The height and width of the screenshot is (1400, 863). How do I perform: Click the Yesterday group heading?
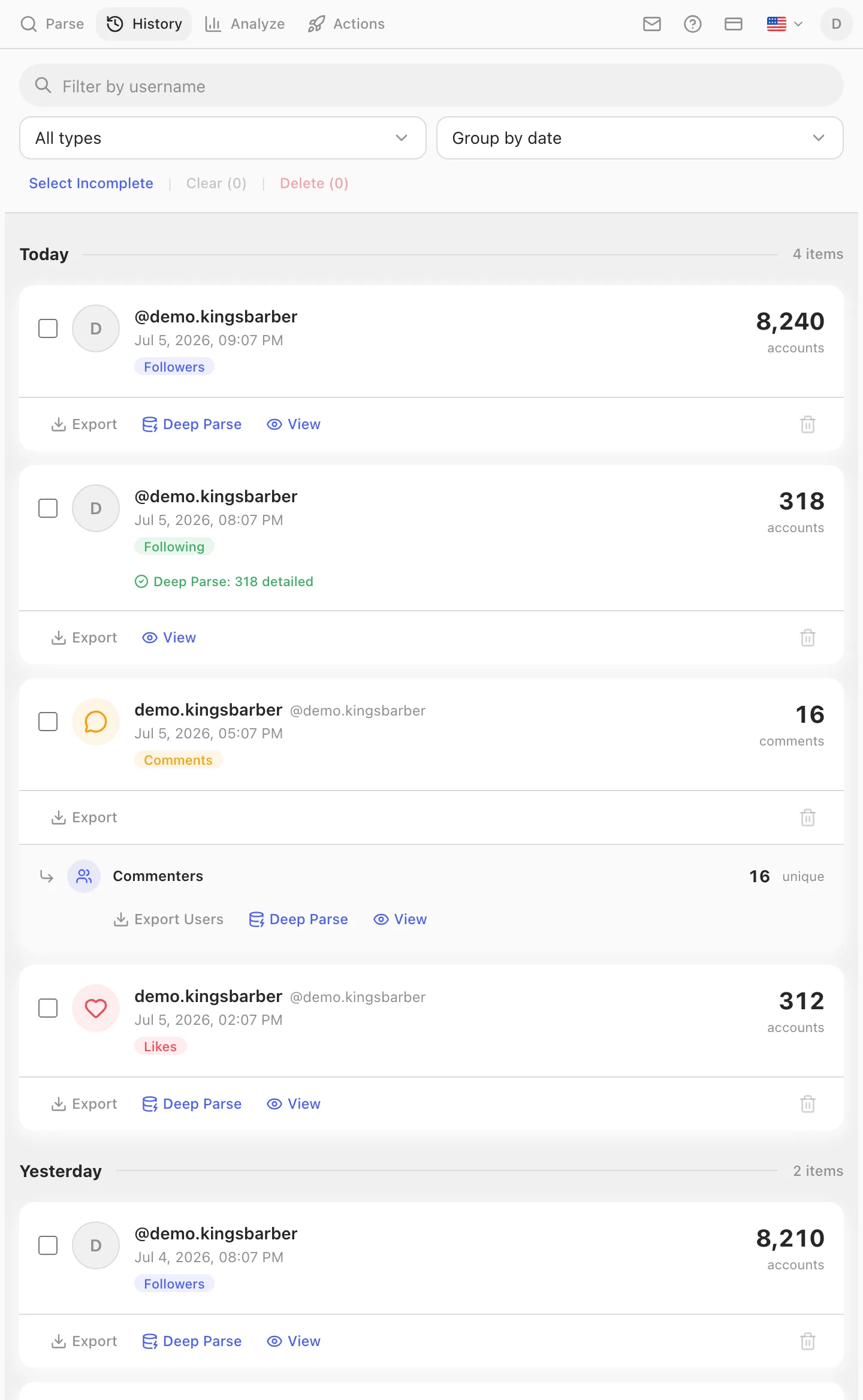click(x=61, y=1171)
